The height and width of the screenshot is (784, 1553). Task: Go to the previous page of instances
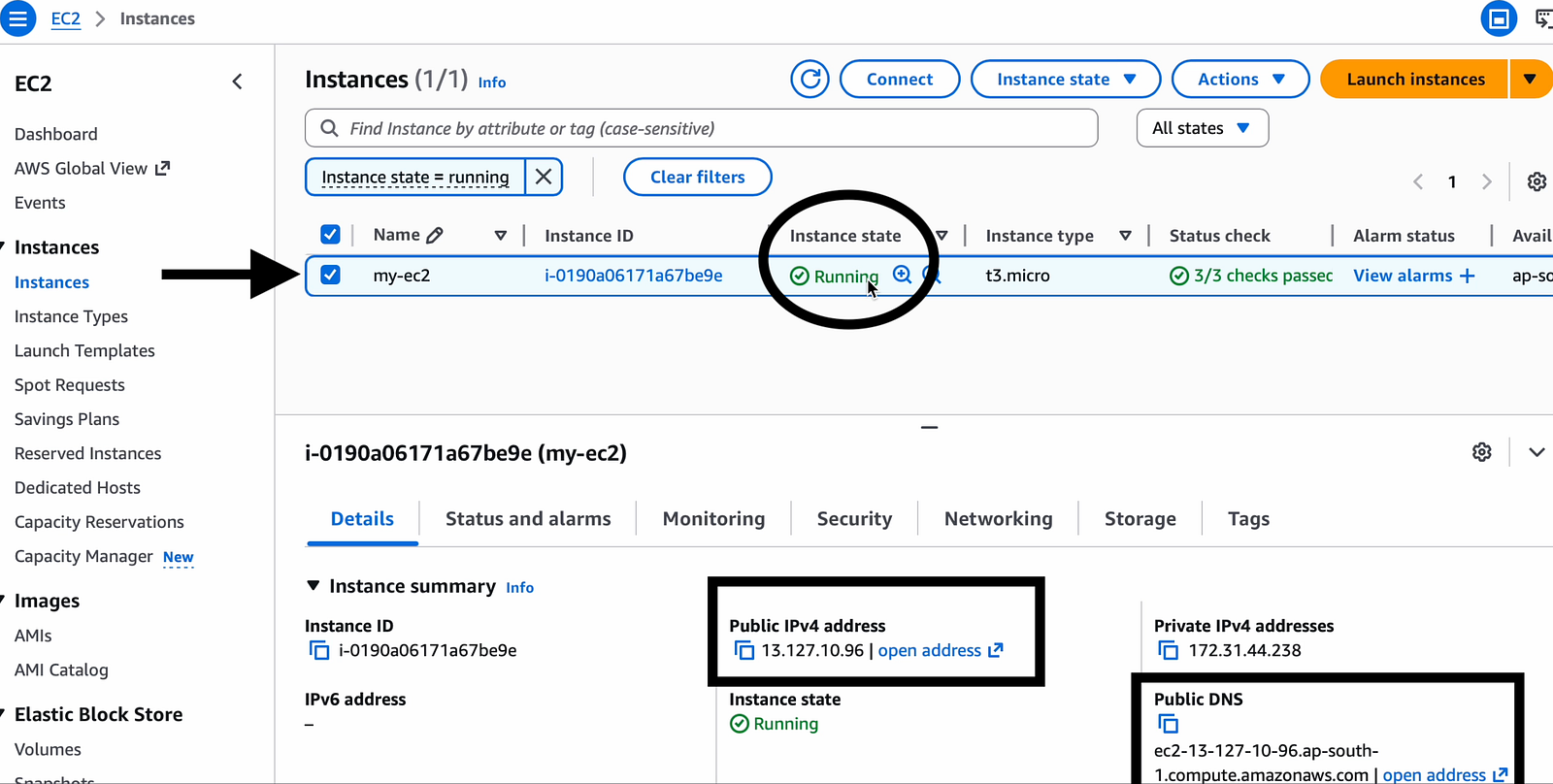[x=1418, y=181]
